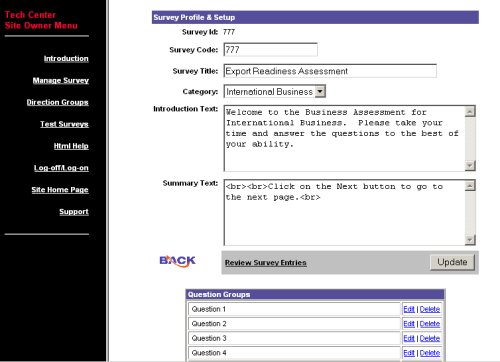Viewport: 500px width, 362px height.
Task: Edit Question 1 group
Action: [409, 309]
